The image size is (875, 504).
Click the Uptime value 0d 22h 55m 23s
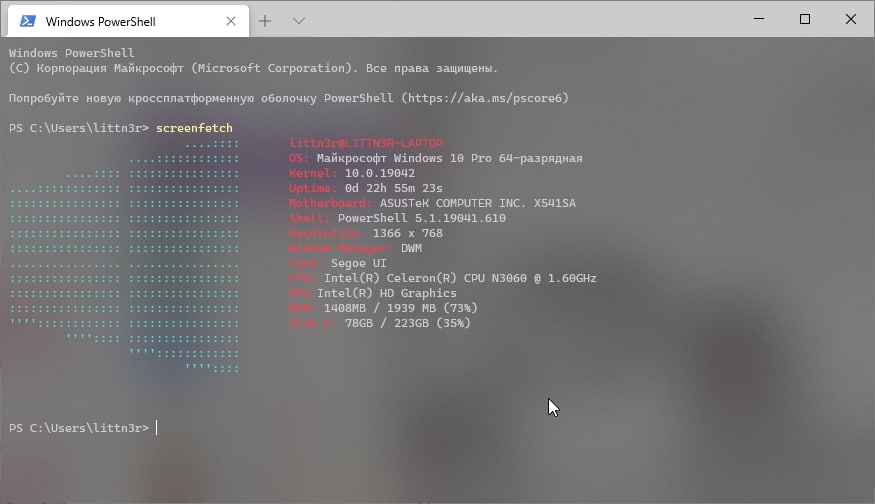click(x=393, y=188)
